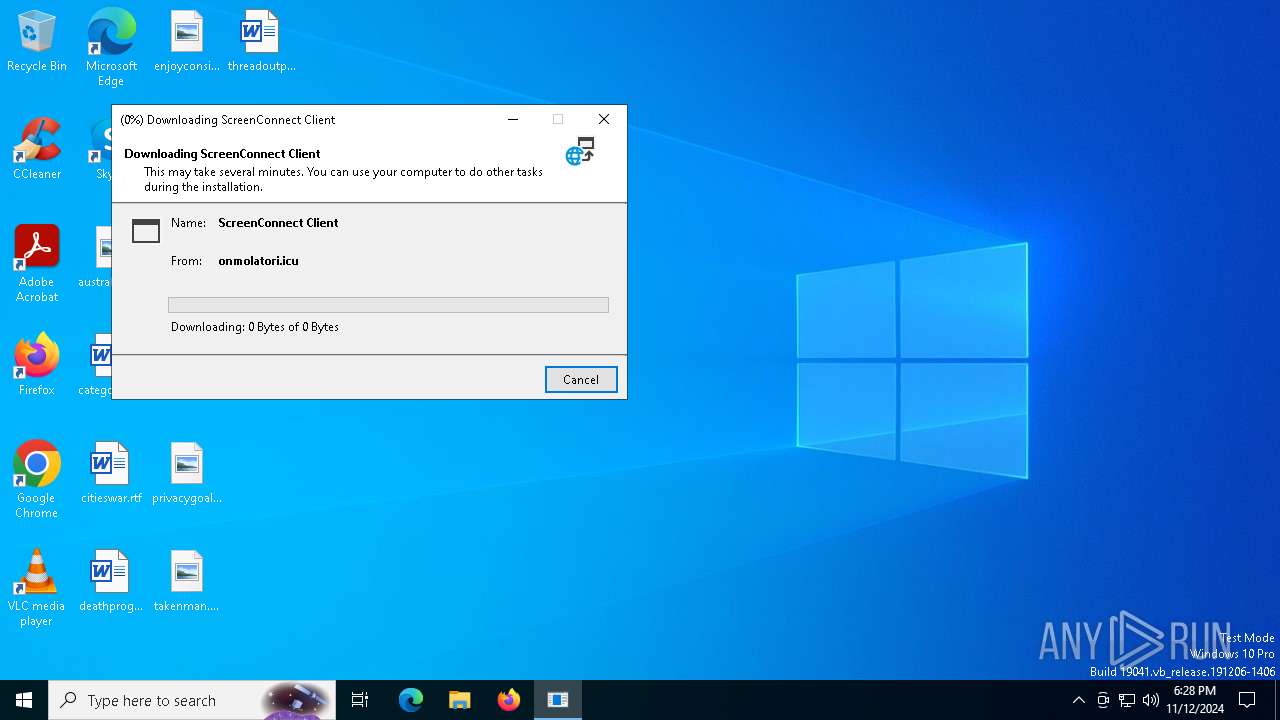
Task: Select the enjoyconsi... image file
Action: click(x=186, y=42)
